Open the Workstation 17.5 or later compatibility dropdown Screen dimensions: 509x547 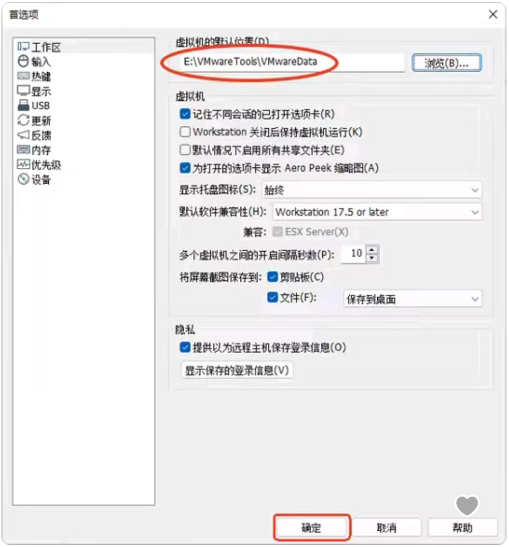click(377, 212)
